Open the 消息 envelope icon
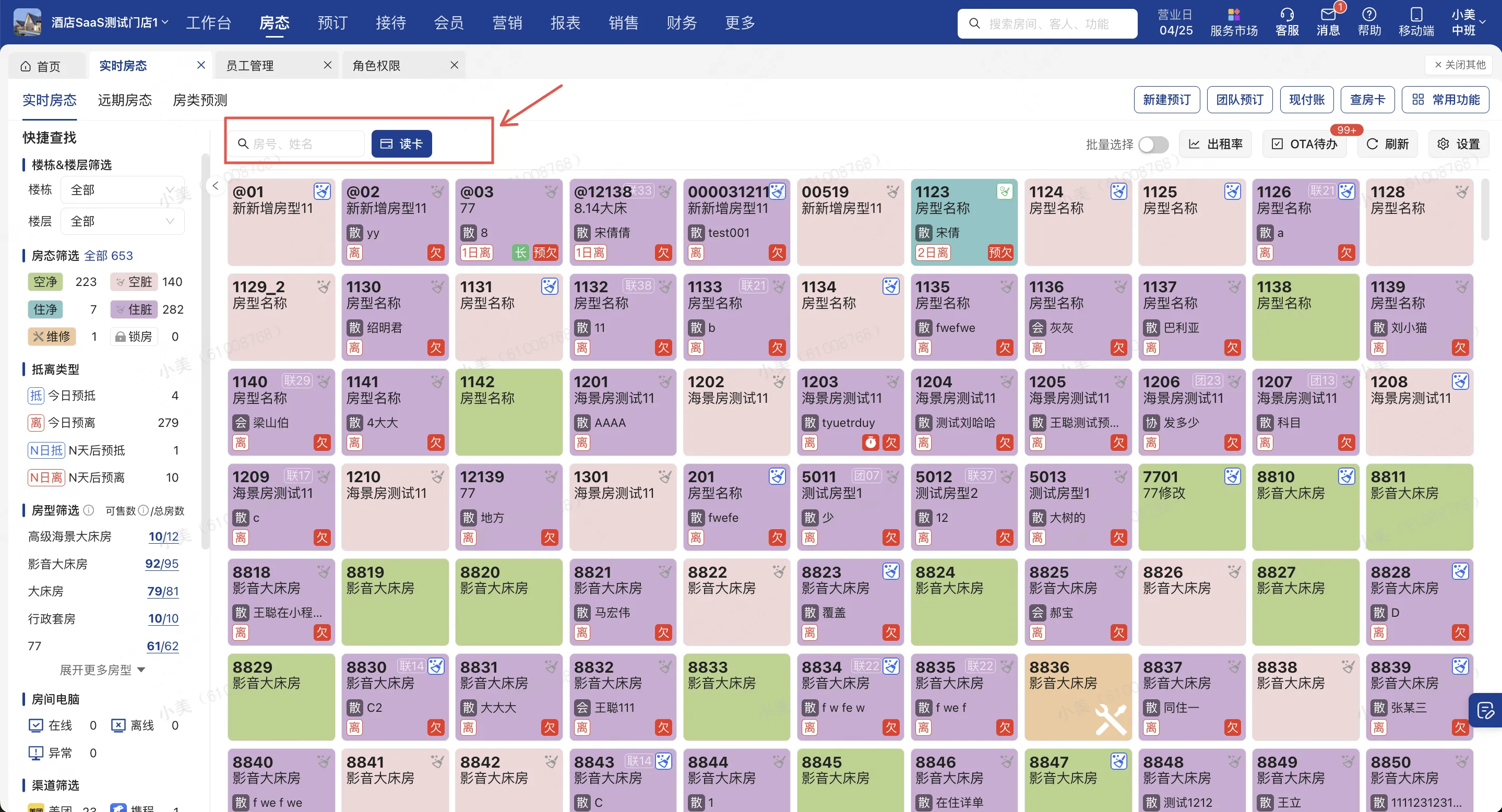The image size is (1502, 812). (x=1328, y=23)
